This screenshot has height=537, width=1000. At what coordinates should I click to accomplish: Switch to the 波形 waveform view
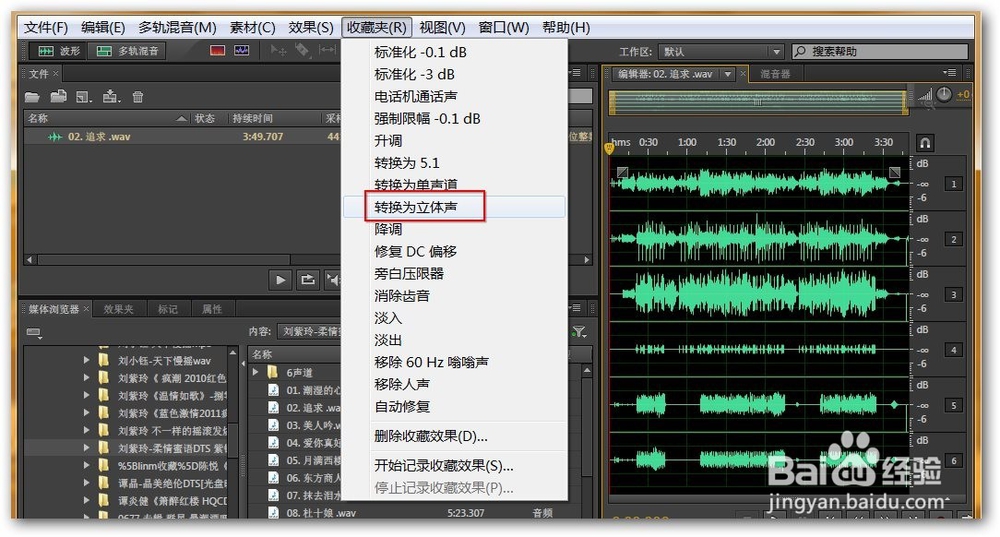[x=59, y=50]
